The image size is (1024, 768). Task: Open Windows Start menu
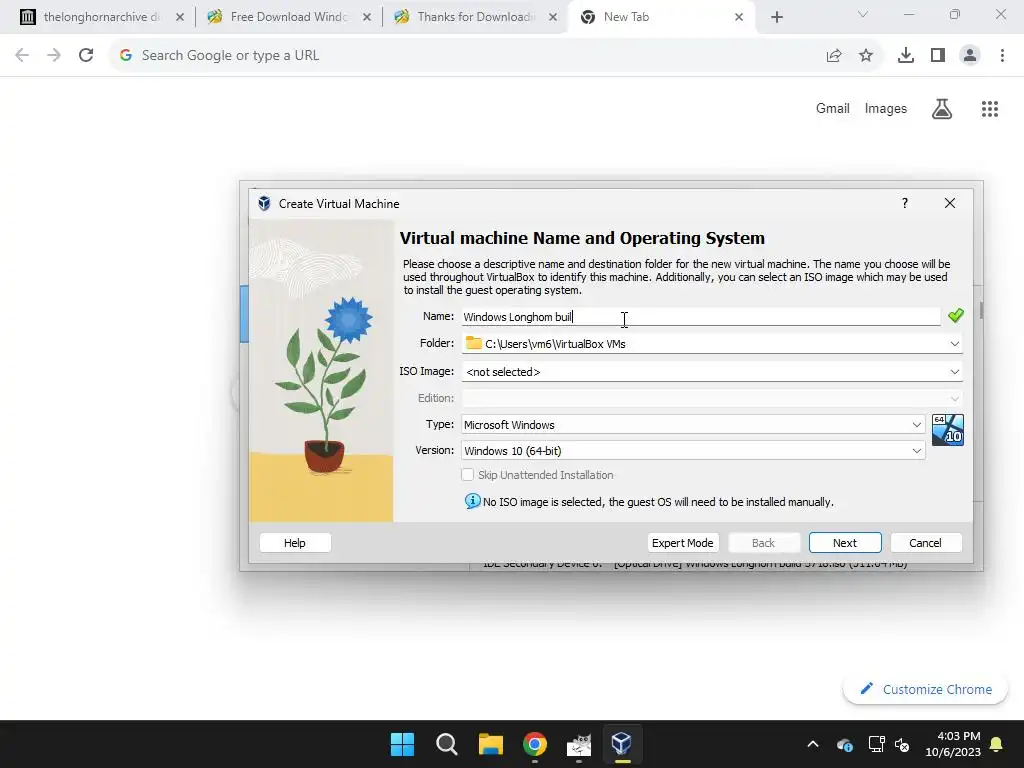point(402,744)
